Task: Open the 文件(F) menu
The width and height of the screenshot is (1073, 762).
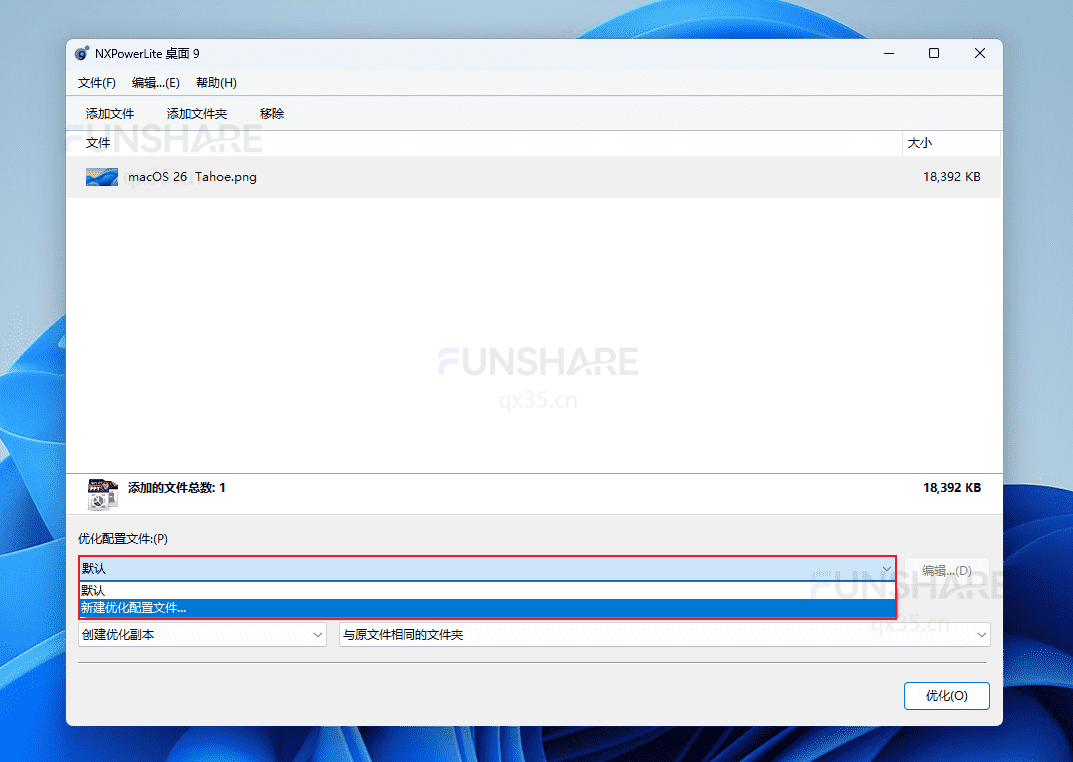Action: 96,82
